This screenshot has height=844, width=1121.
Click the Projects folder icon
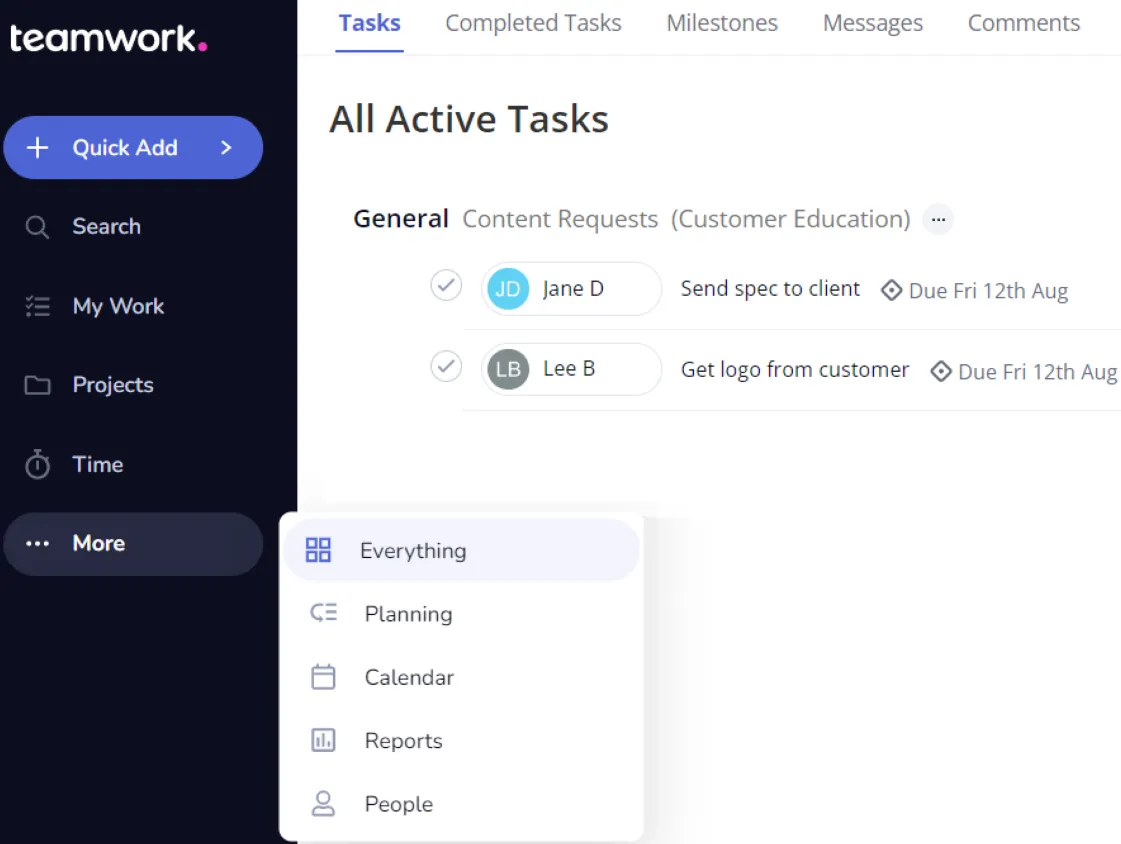[x=37, y=385]
